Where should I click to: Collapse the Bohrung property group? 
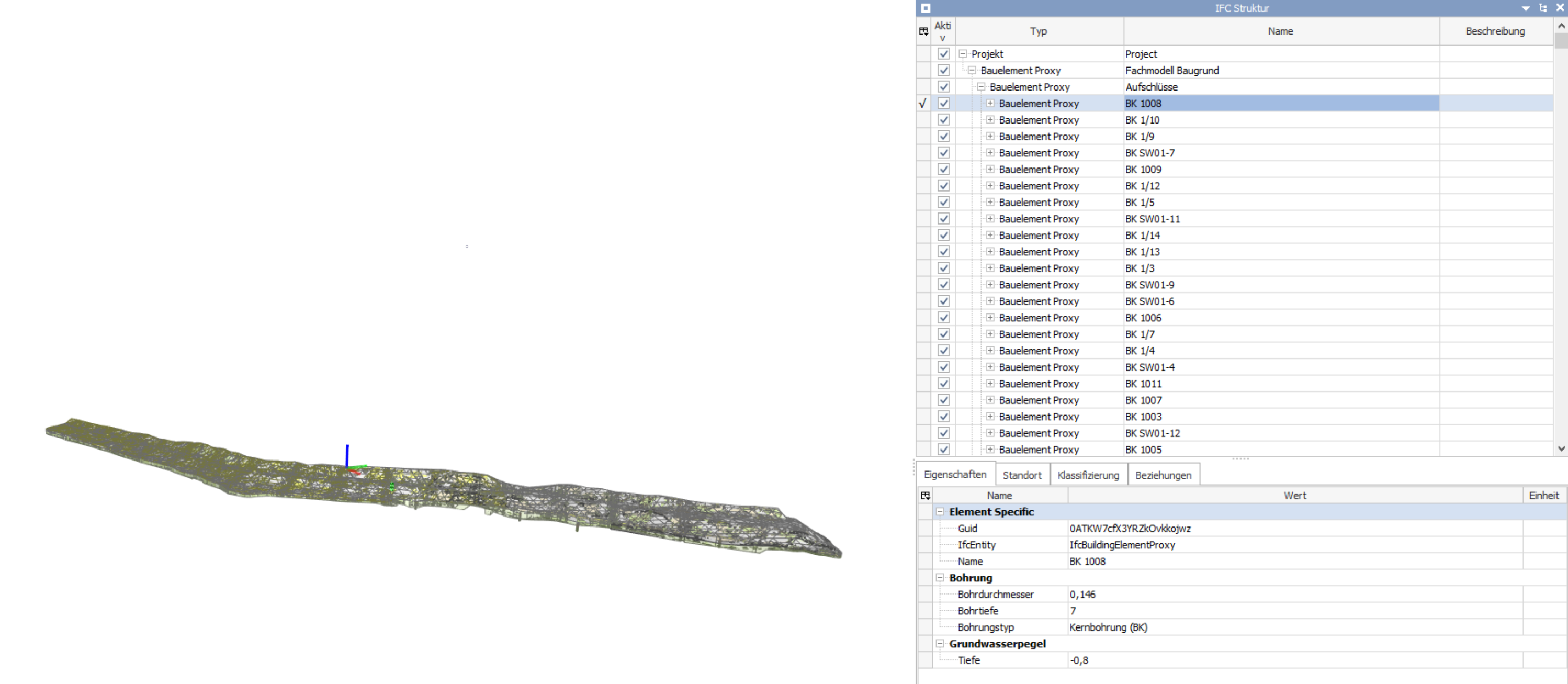click(940, 577)
